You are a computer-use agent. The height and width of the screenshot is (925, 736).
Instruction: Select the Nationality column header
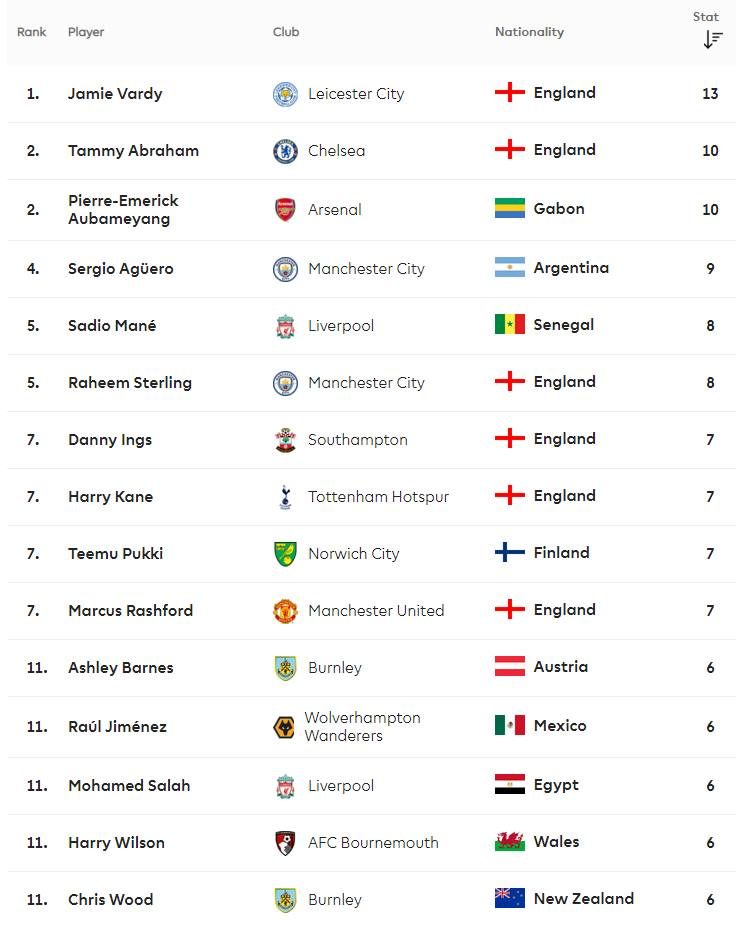529,32
